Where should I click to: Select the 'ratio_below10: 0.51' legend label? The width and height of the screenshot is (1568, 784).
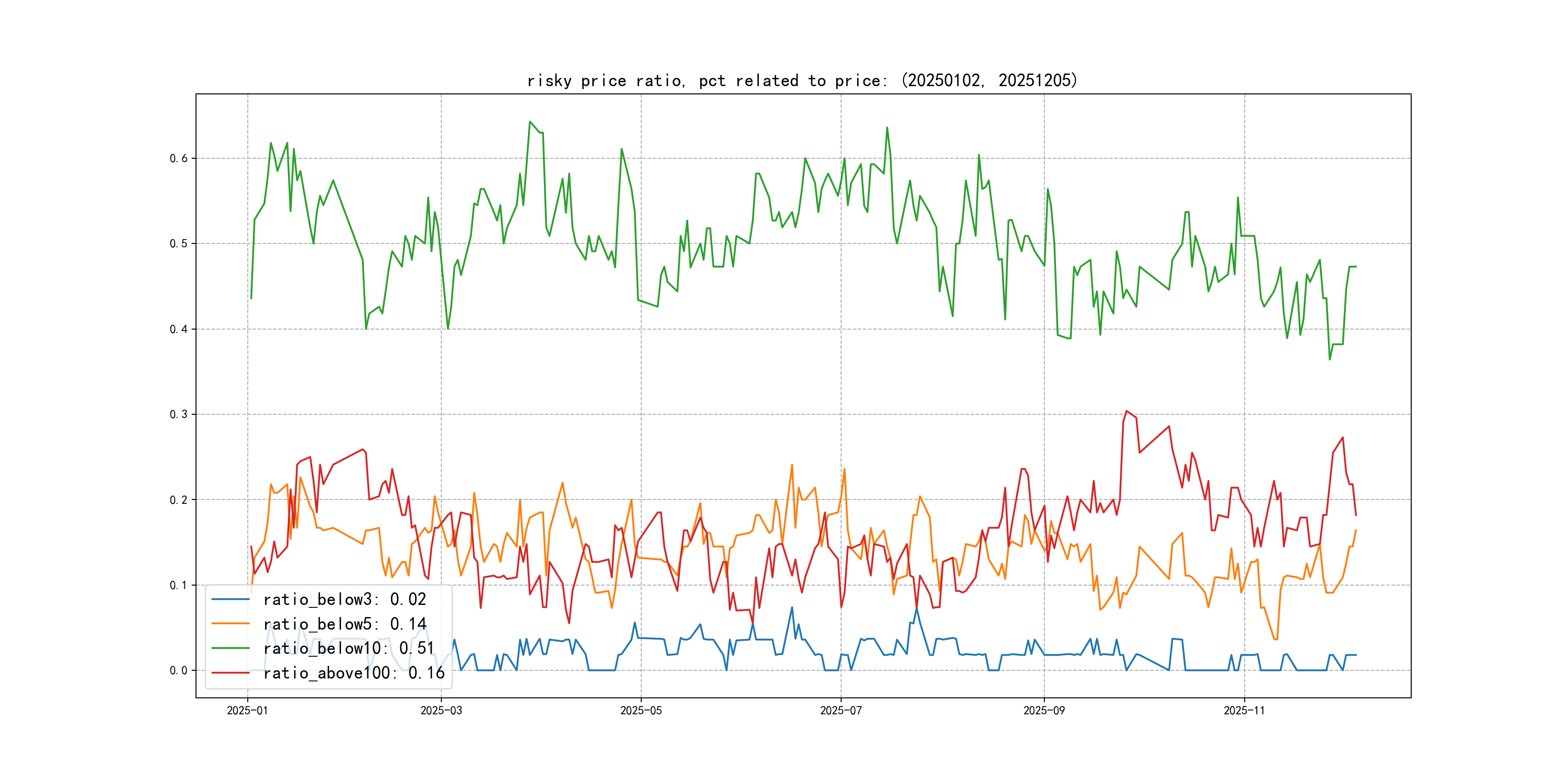(349, 648)
